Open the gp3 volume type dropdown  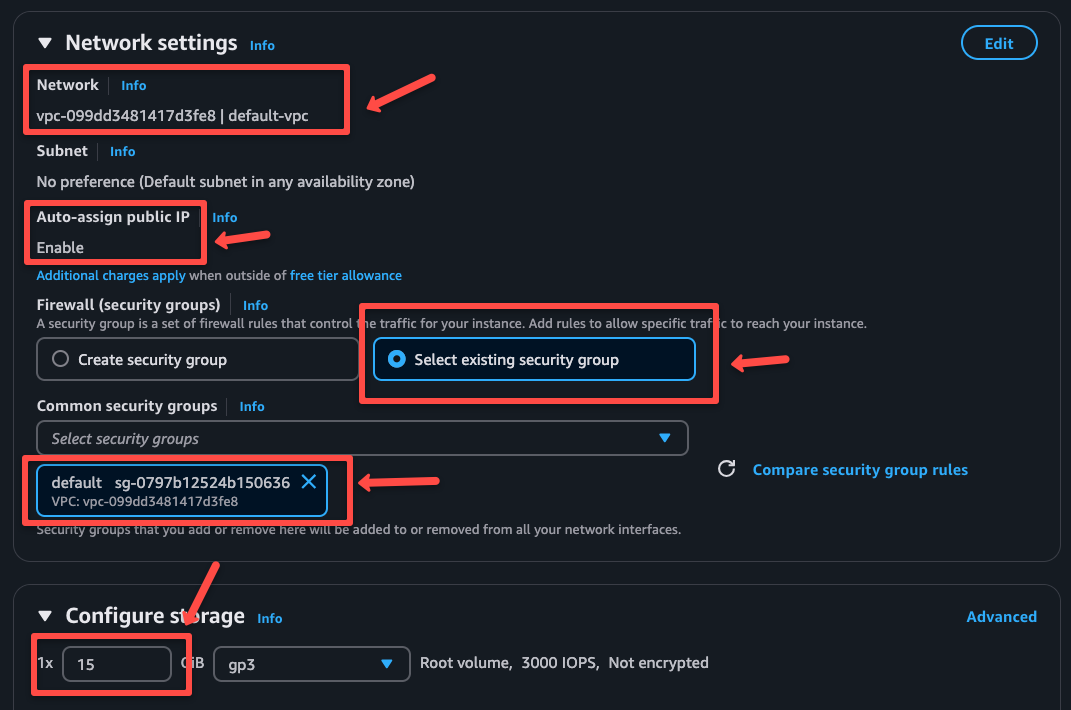pos(311,664)
